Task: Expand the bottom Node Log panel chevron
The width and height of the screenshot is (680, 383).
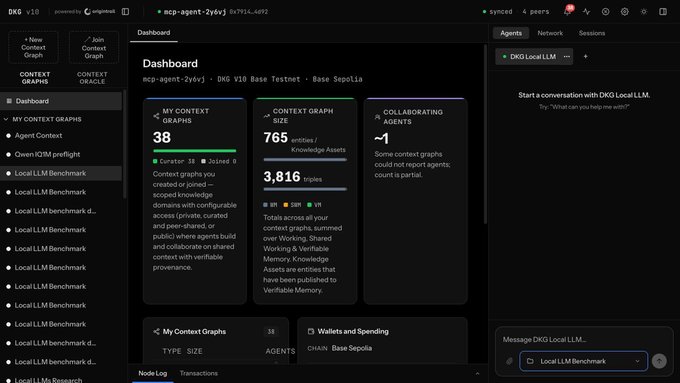Action: 477,373
